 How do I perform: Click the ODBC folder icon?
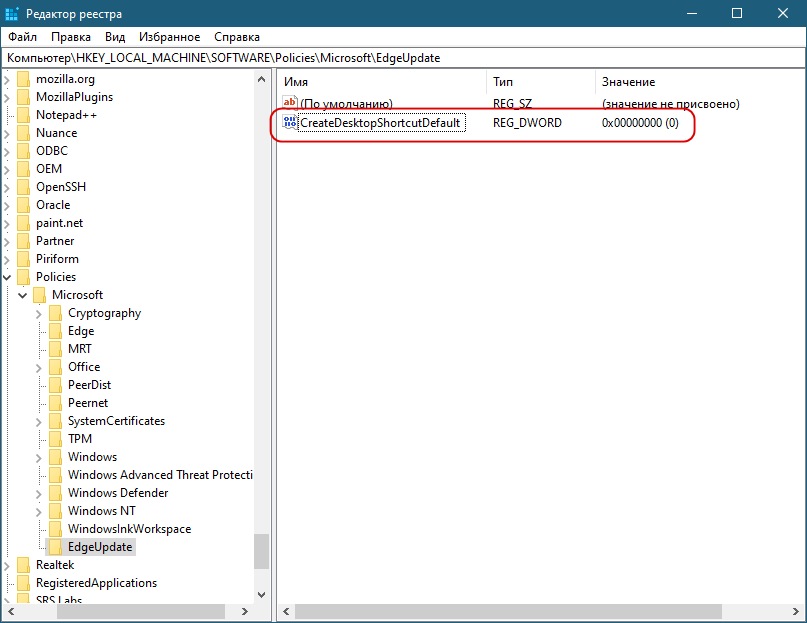(24, 151)
